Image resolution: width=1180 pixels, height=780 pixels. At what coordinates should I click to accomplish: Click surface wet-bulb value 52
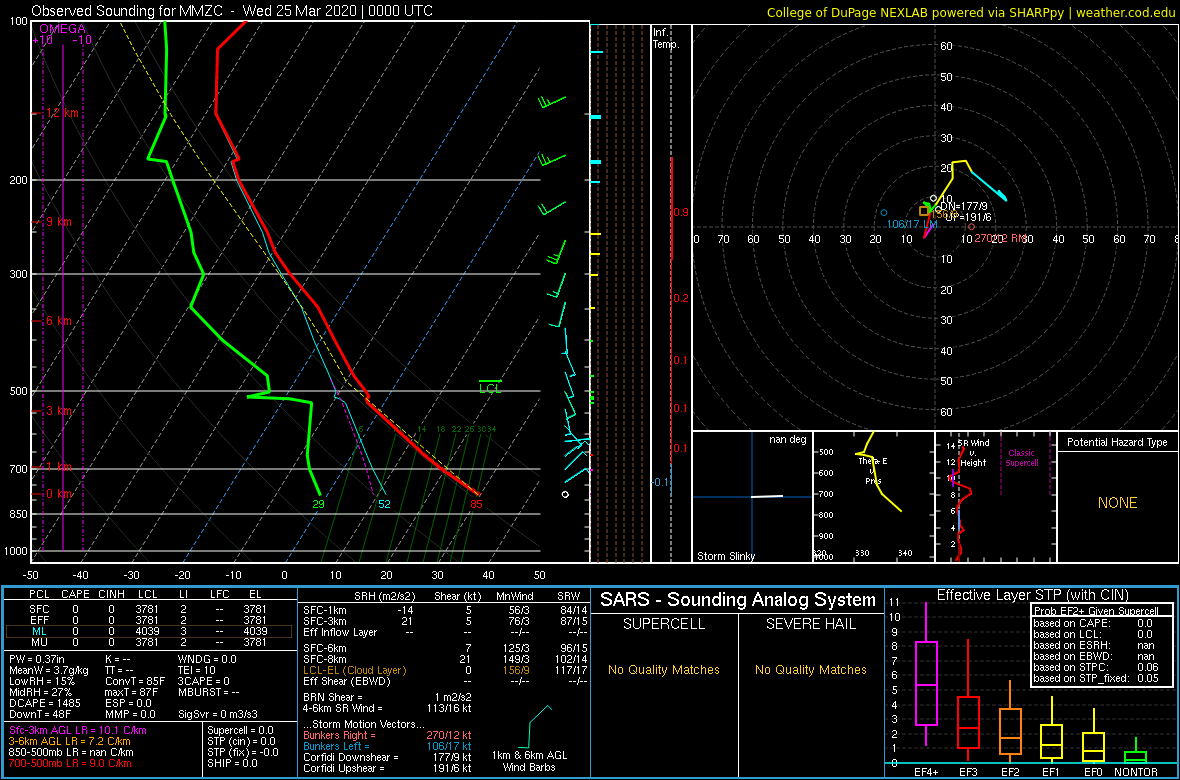[384, 504]
